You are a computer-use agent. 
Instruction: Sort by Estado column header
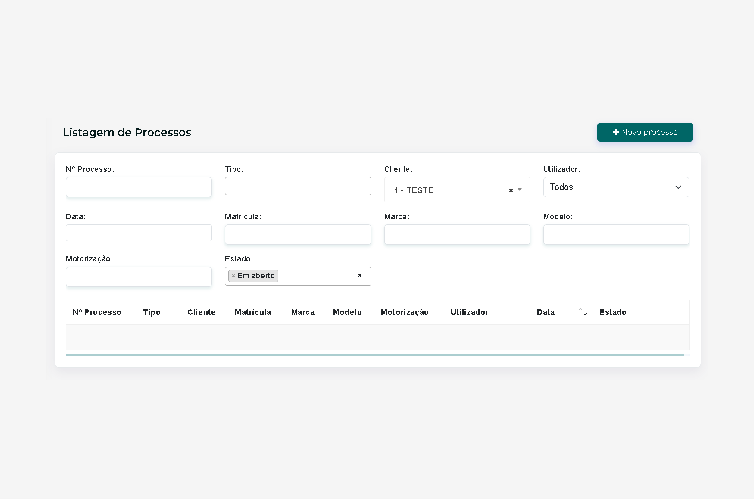point(613,312)
